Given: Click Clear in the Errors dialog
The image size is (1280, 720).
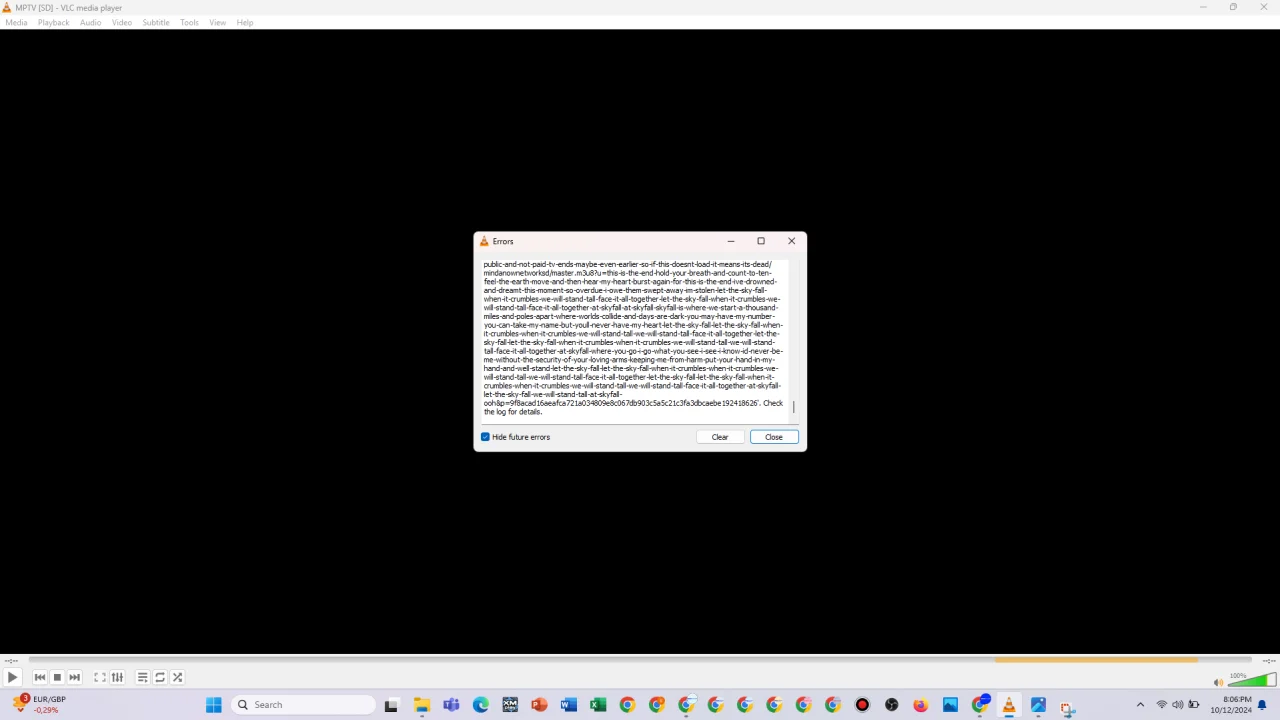Looking at the screenshot, I should coord(720,437).
